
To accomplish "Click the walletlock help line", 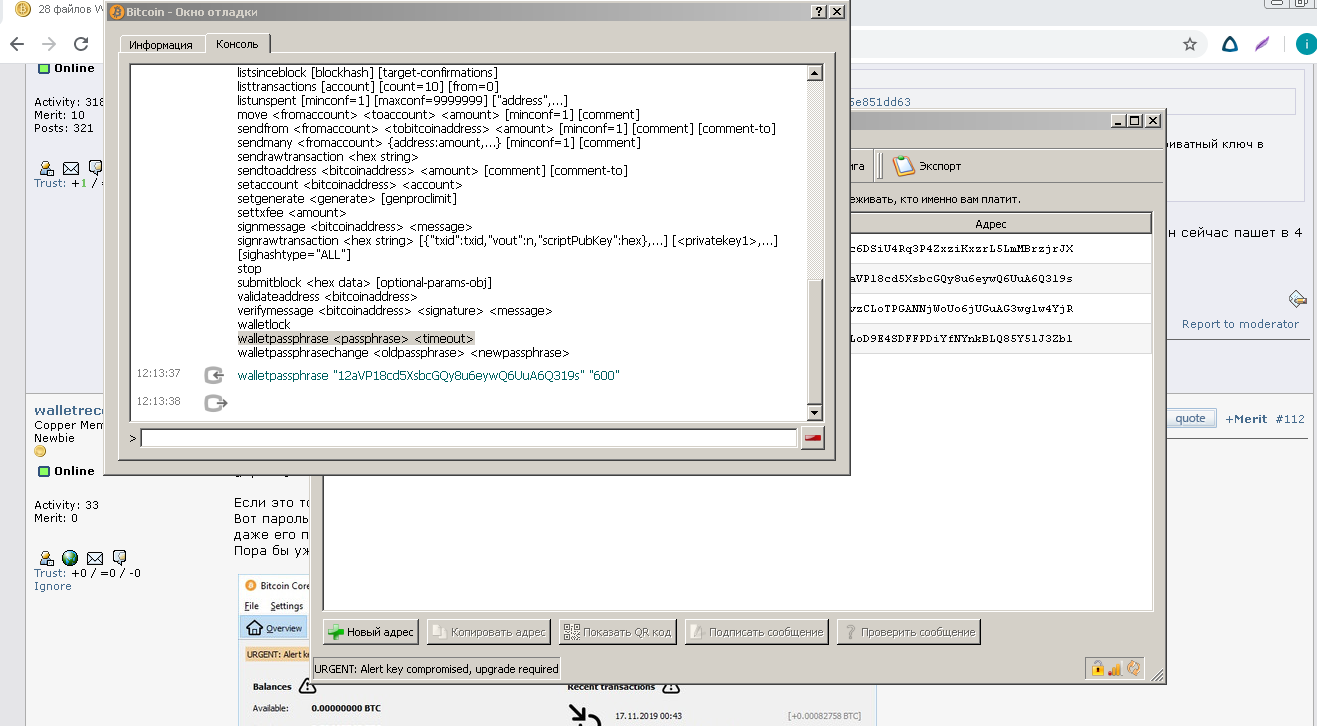I will tap(263, 325).
